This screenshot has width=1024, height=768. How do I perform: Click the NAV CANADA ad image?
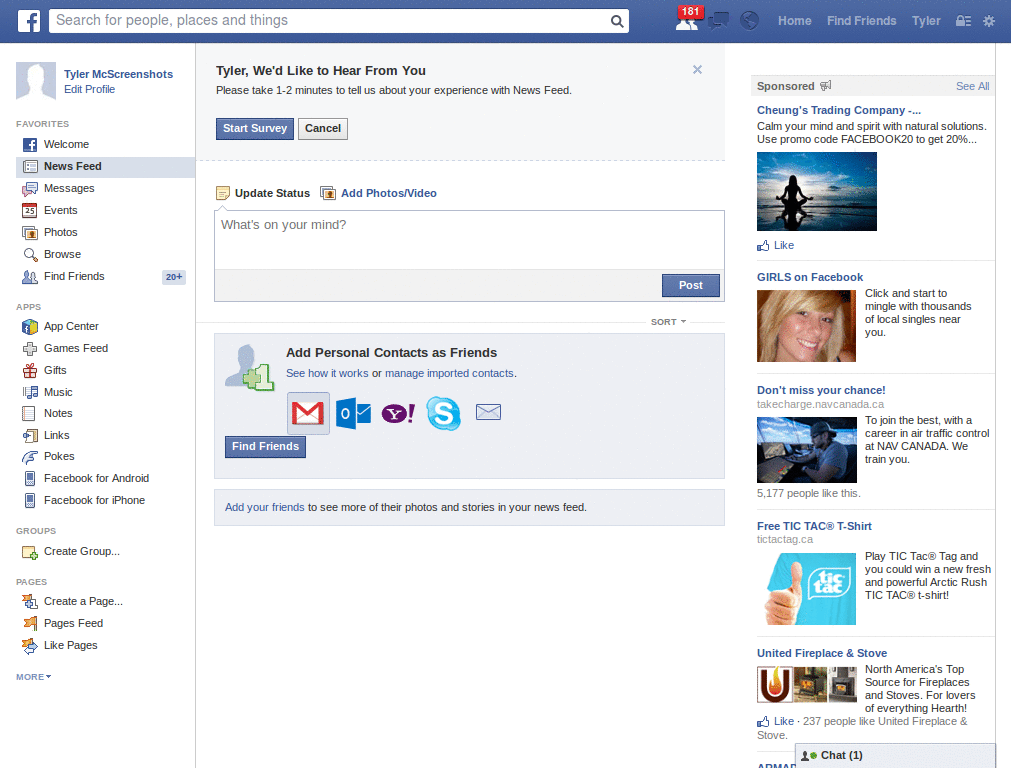(x=807, y=450)
